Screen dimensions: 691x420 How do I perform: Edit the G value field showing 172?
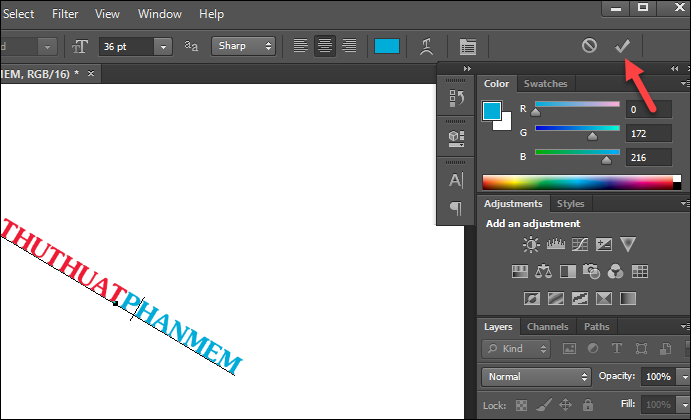(x=649, y=133)
